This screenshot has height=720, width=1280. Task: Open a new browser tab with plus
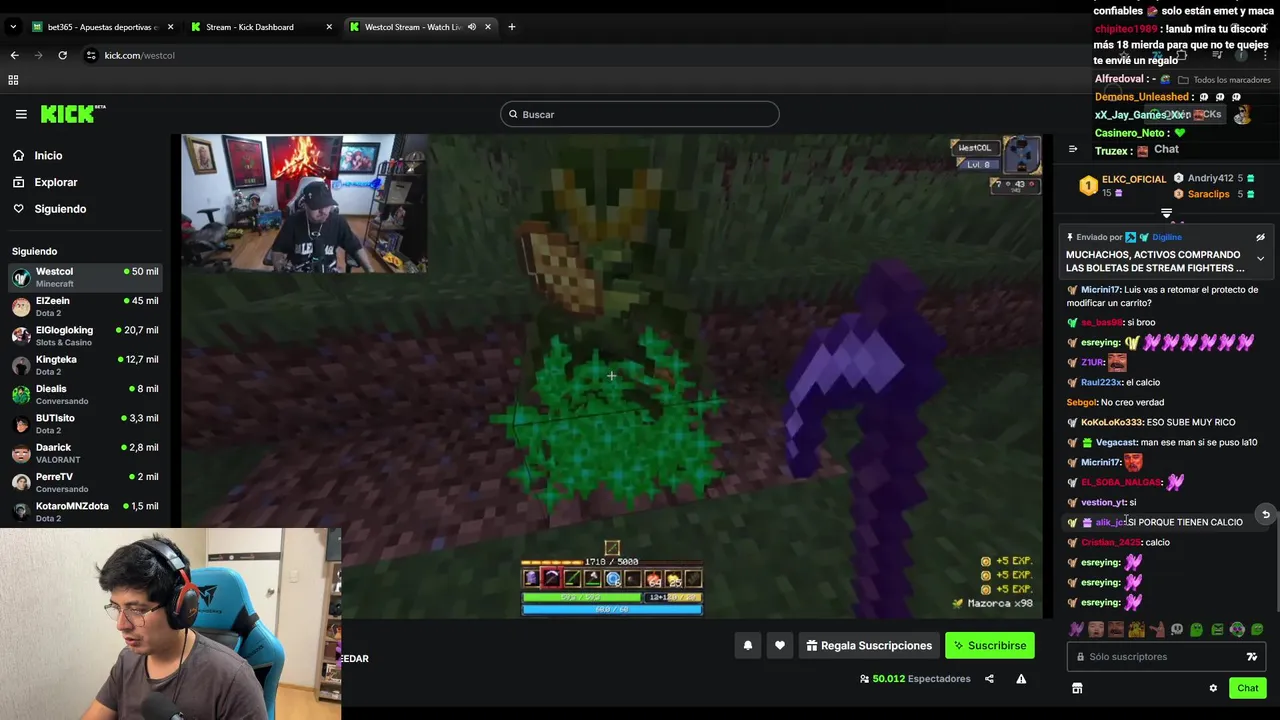[511, 27]
